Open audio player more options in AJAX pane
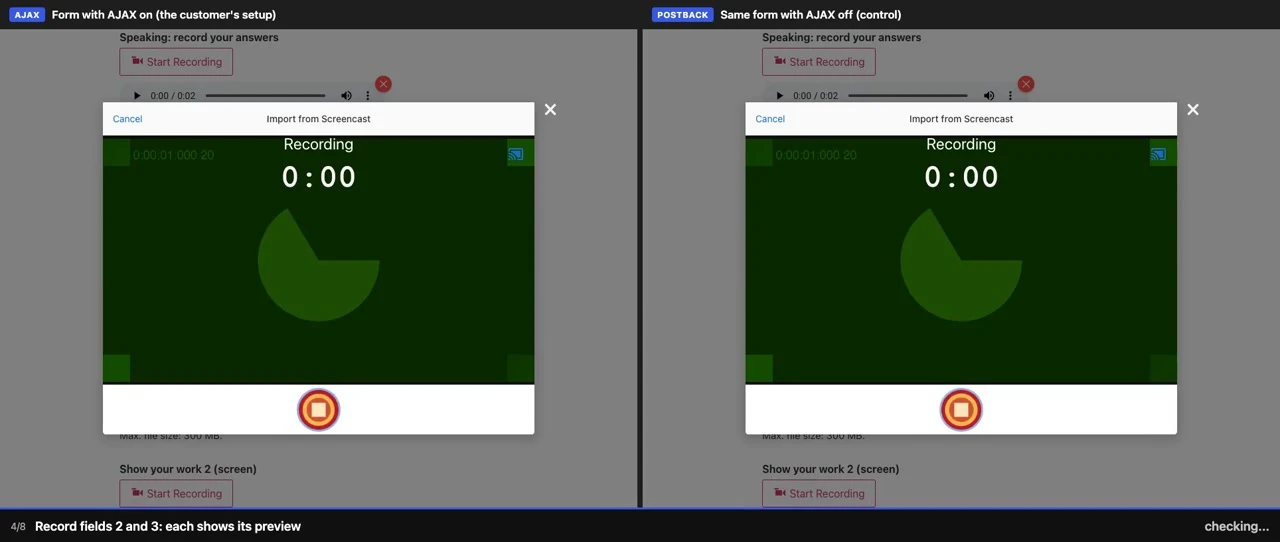Screen dimensions: 1280x542 367,96
